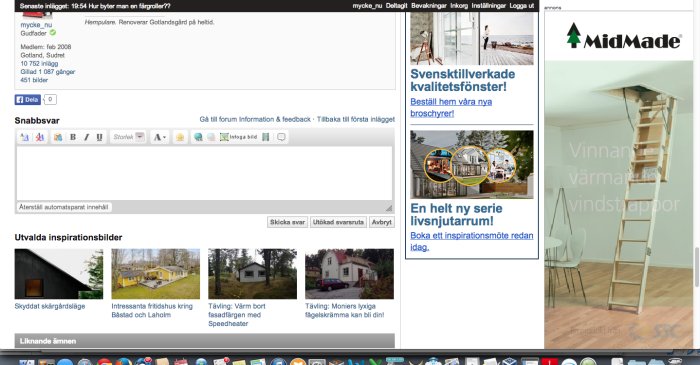Click the remove text formatting icon
This screenshot has width=700, height=365.
39,137
